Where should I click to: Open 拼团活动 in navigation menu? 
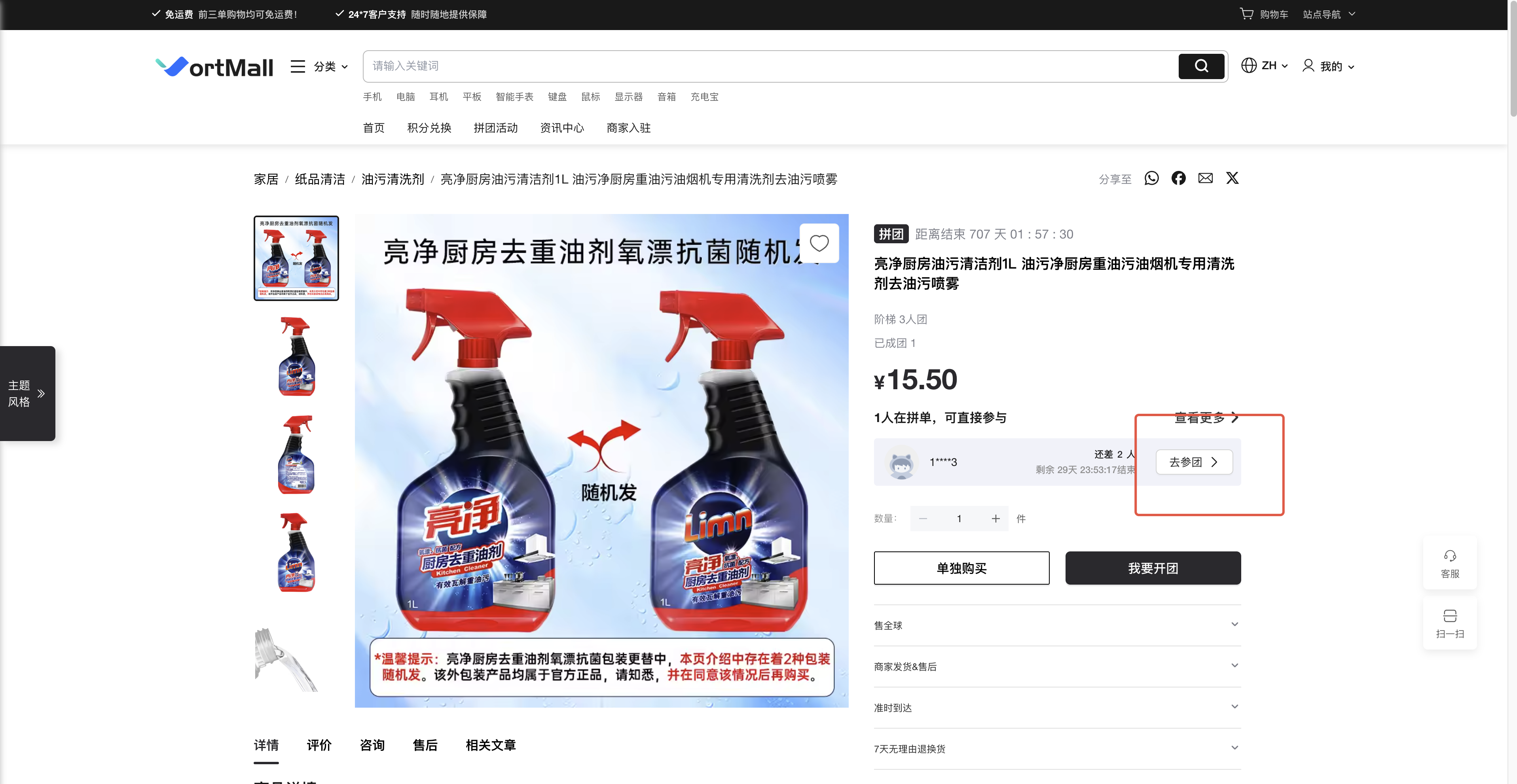[x=495, y=128]
